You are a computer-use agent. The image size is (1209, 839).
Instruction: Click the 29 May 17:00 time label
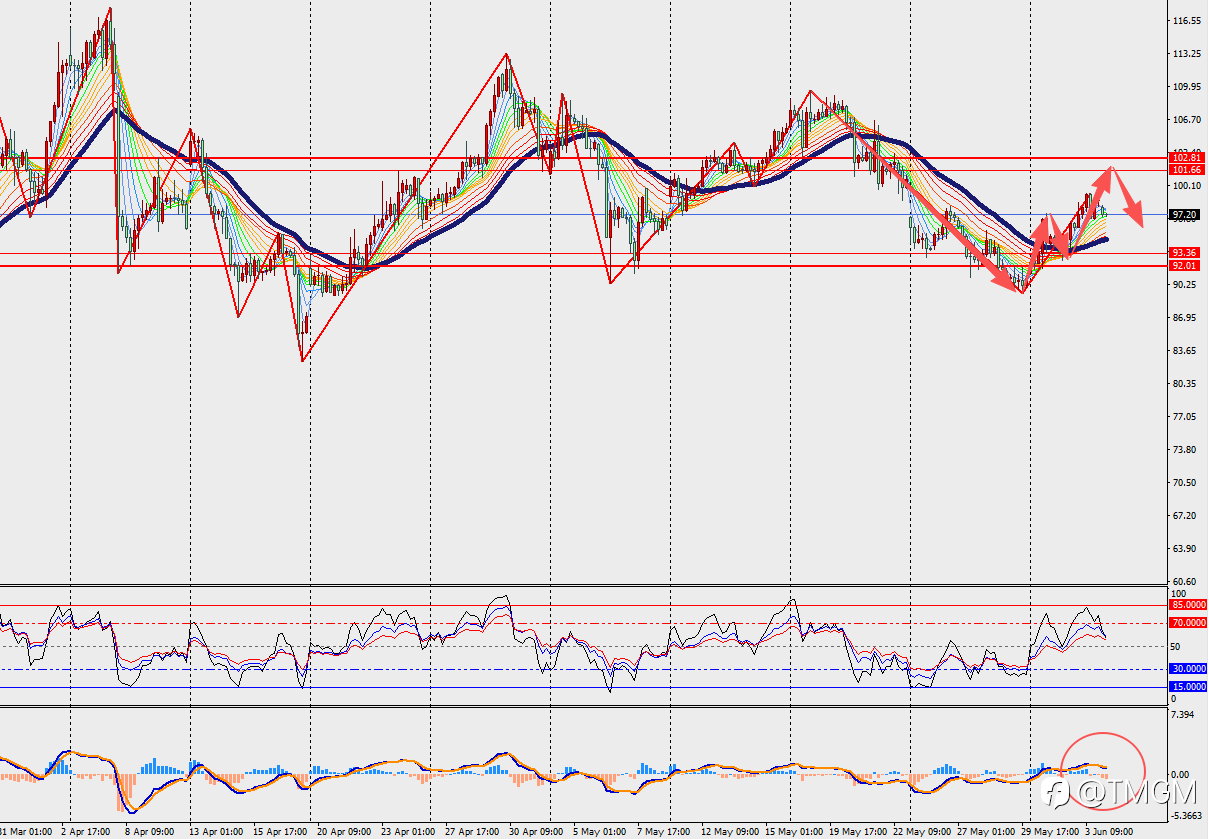tap(1049, 832)
